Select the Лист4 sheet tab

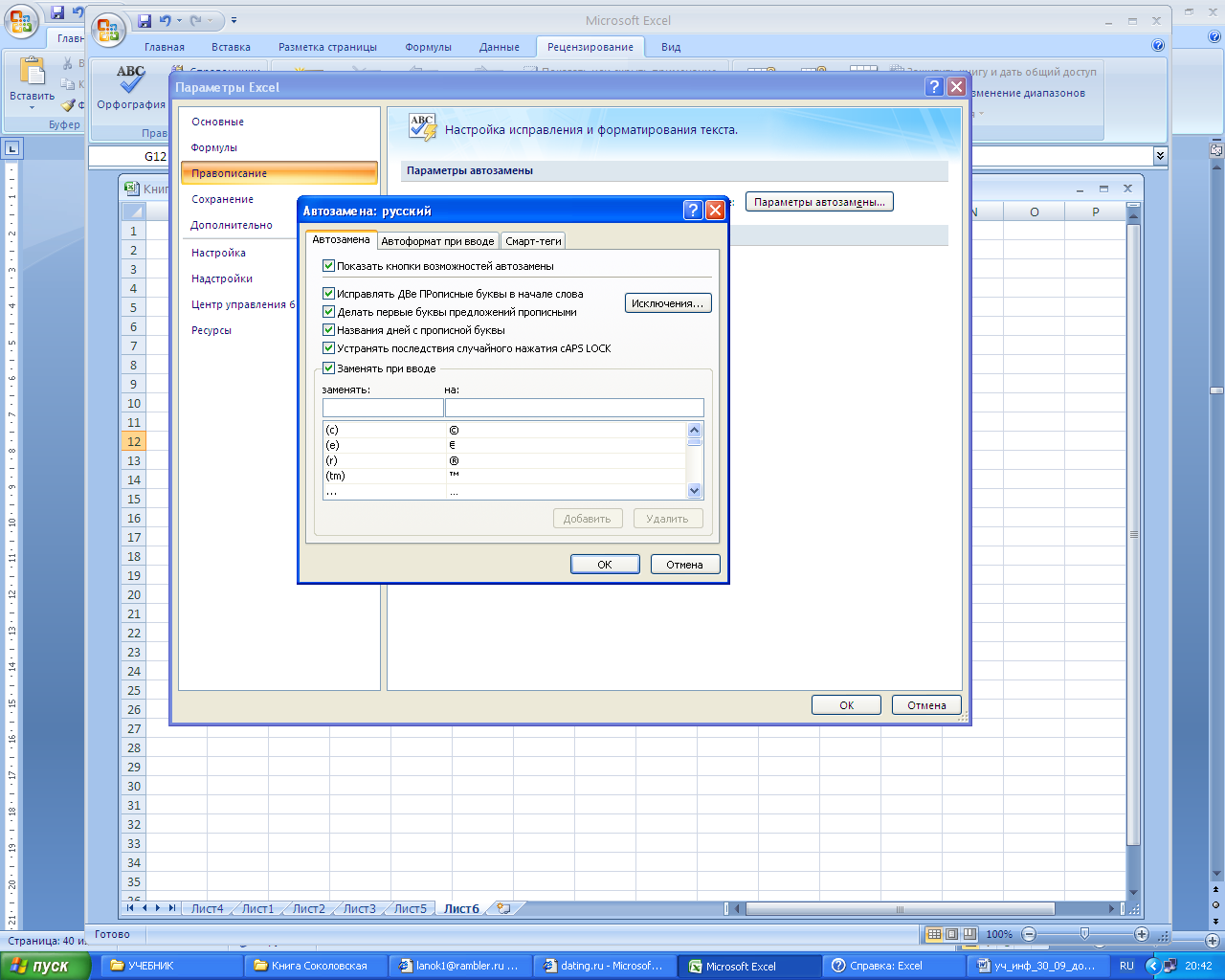coord(207,909)
